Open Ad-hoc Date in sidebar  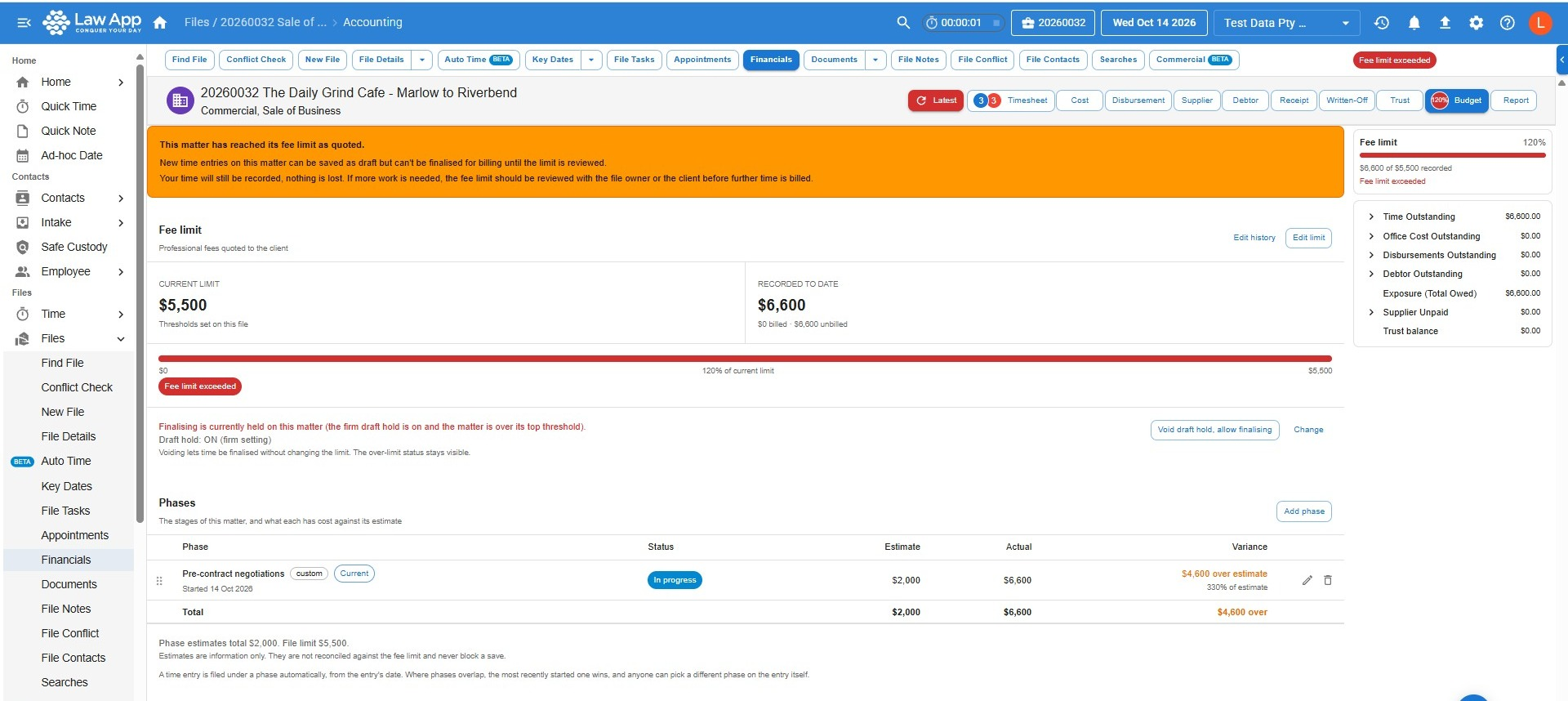point(72,155)
